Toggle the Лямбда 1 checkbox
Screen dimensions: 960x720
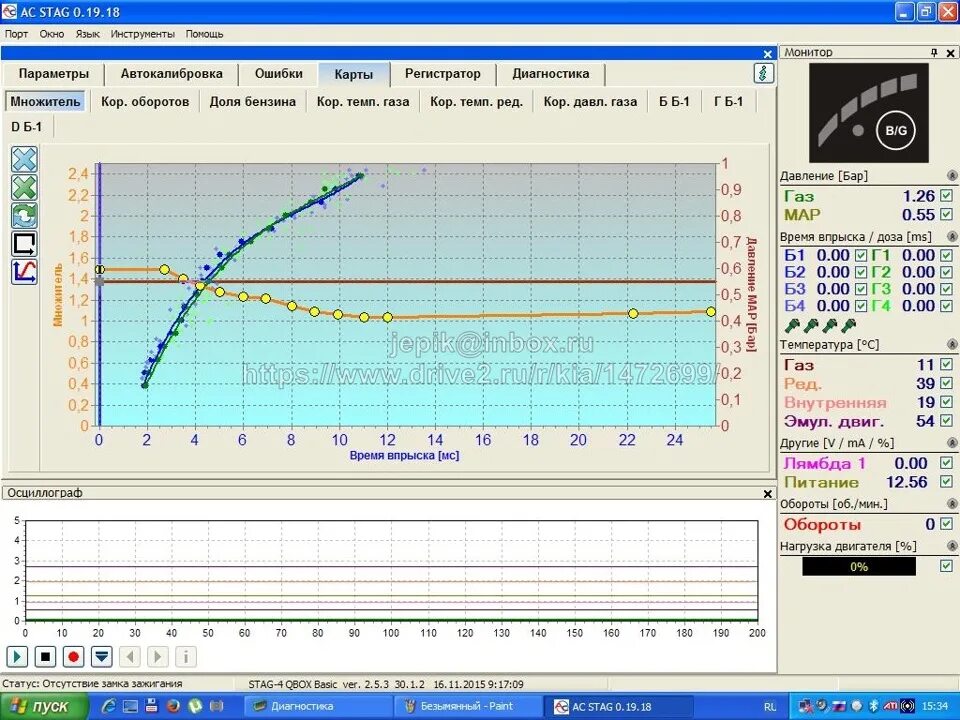(x=947, y=463)
